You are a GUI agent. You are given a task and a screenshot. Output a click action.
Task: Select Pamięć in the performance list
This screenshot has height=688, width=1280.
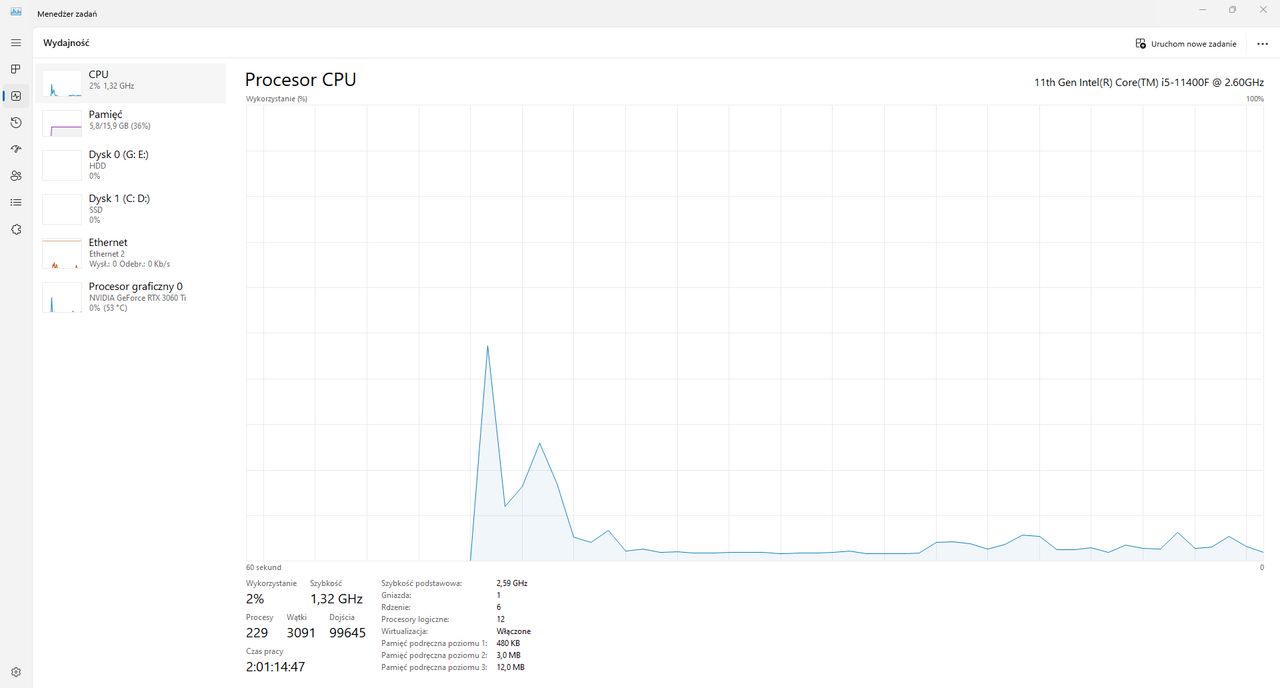130,125
